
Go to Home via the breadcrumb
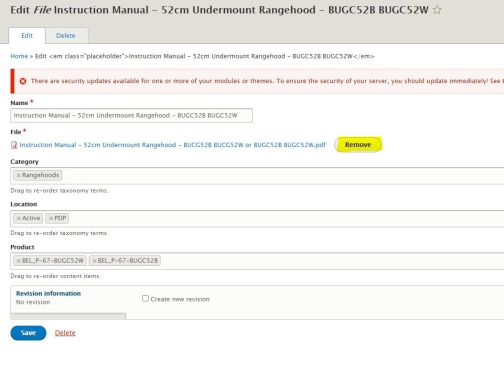(19, 56)
